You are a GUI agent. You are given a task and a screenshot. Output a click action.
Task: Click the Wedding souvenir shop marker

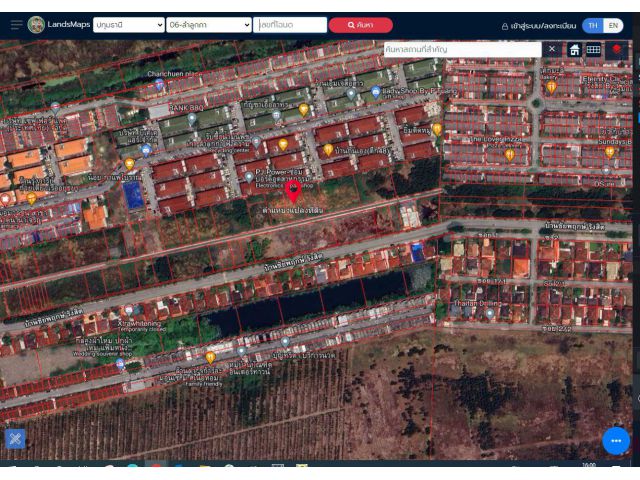[x=120, y=363]
